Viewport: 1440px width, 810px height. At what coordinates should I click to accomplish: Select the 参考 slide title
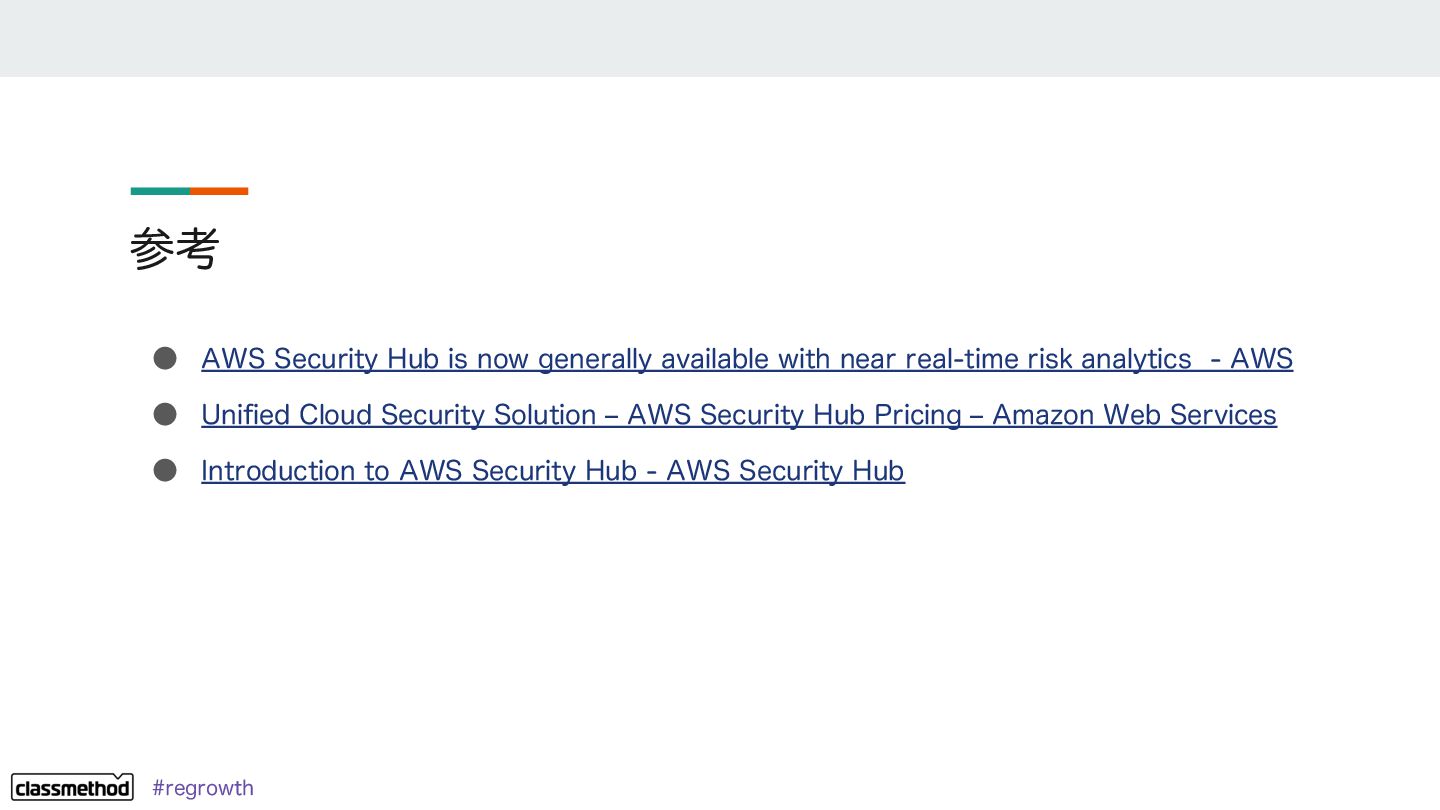point(175,249)
